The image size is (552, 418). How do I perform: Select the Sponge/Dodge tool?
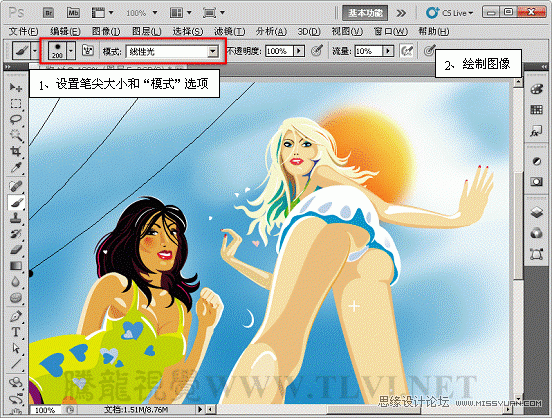pyautogui.click(x=16, y=298)
